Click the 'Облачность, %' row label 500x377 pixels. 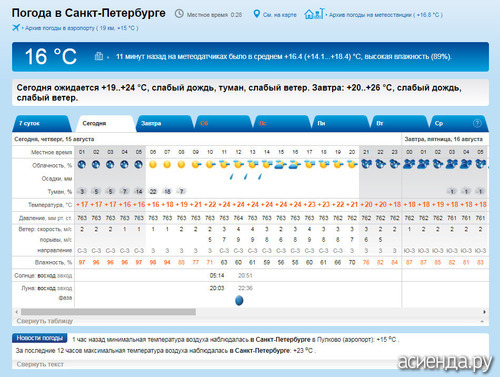tap(52, 165)
